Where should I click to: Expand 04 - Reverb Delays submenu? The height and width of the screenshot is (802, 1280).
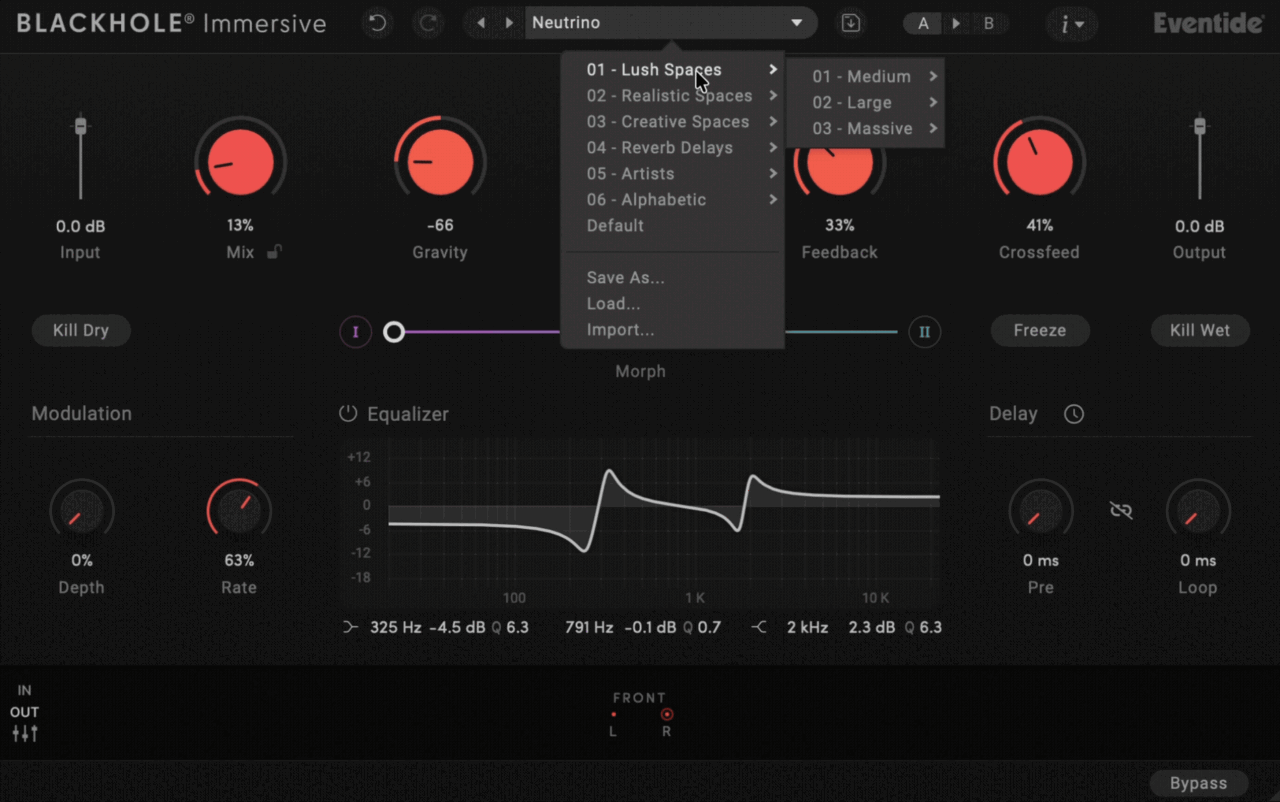(673, 148)
